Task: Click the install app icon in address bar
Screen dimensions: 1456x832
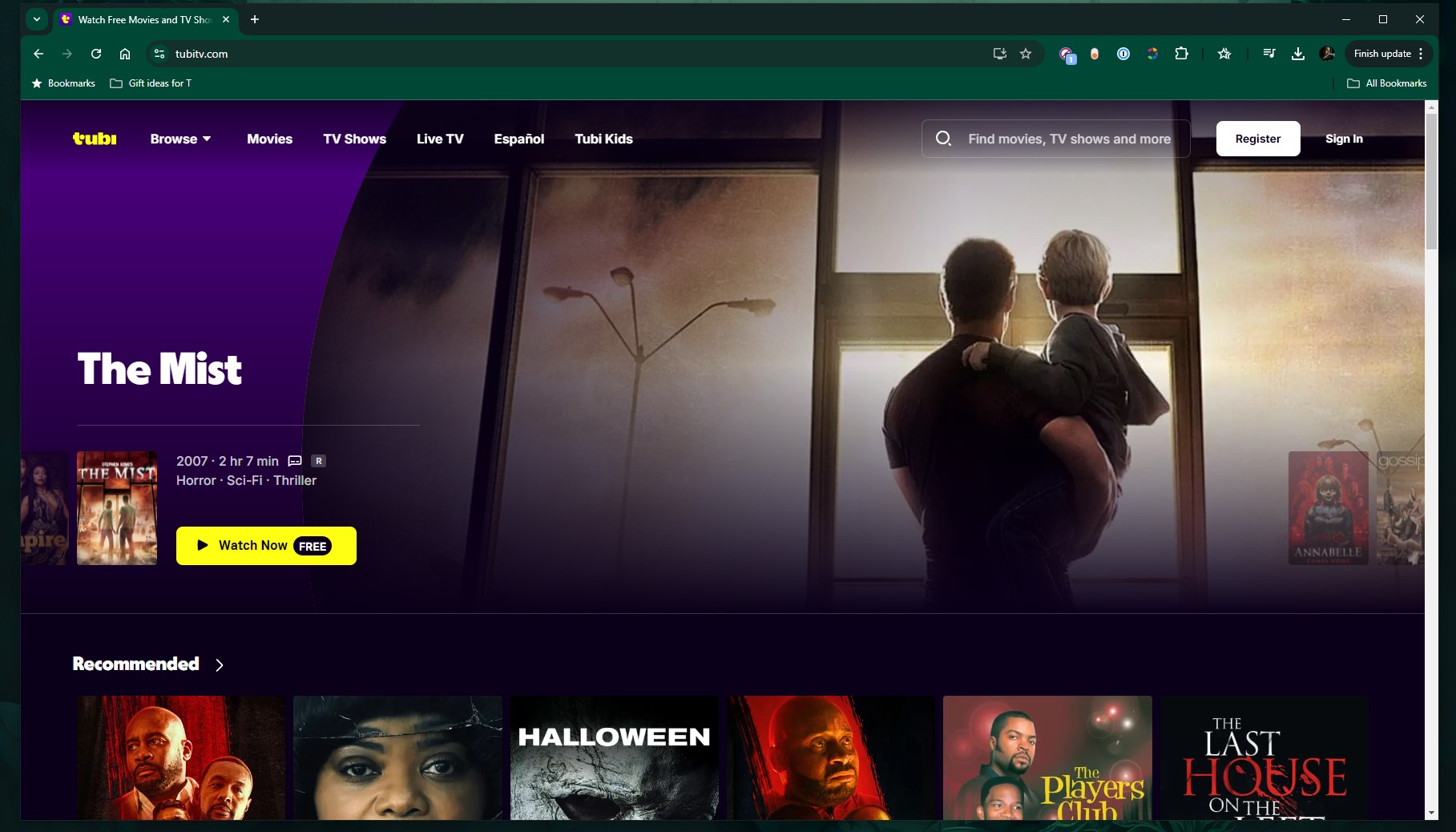Action: pos(1000,54)
